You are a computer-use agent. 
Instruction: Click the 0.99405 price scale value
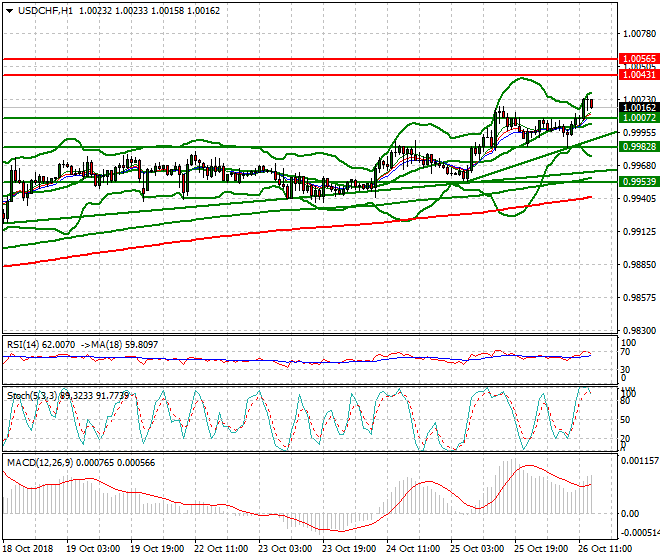[x=639, y=198]
